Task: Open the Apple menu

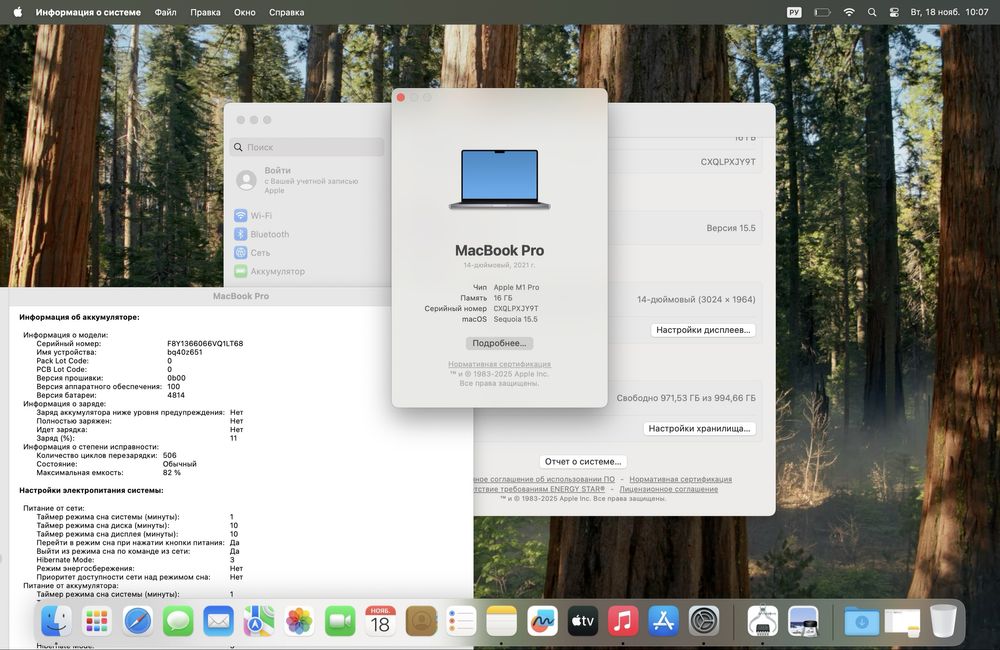Action: click(17, 11)
